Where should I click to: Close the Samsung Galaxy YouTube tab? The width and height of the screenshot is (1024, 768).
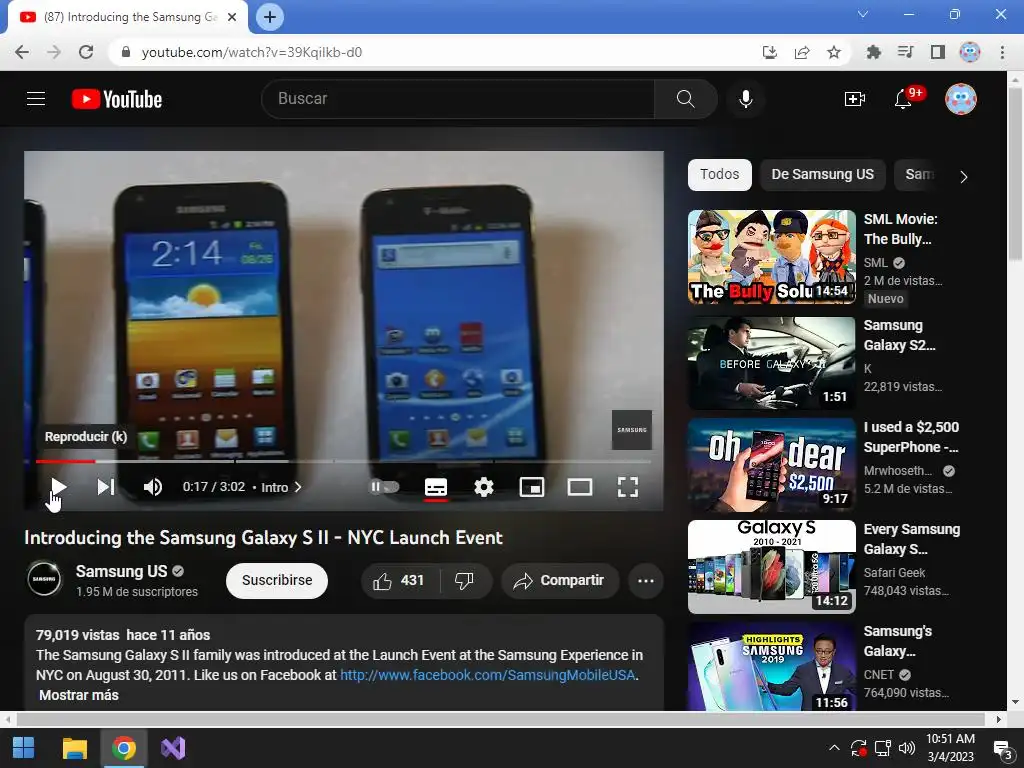(x=232, y=17)
